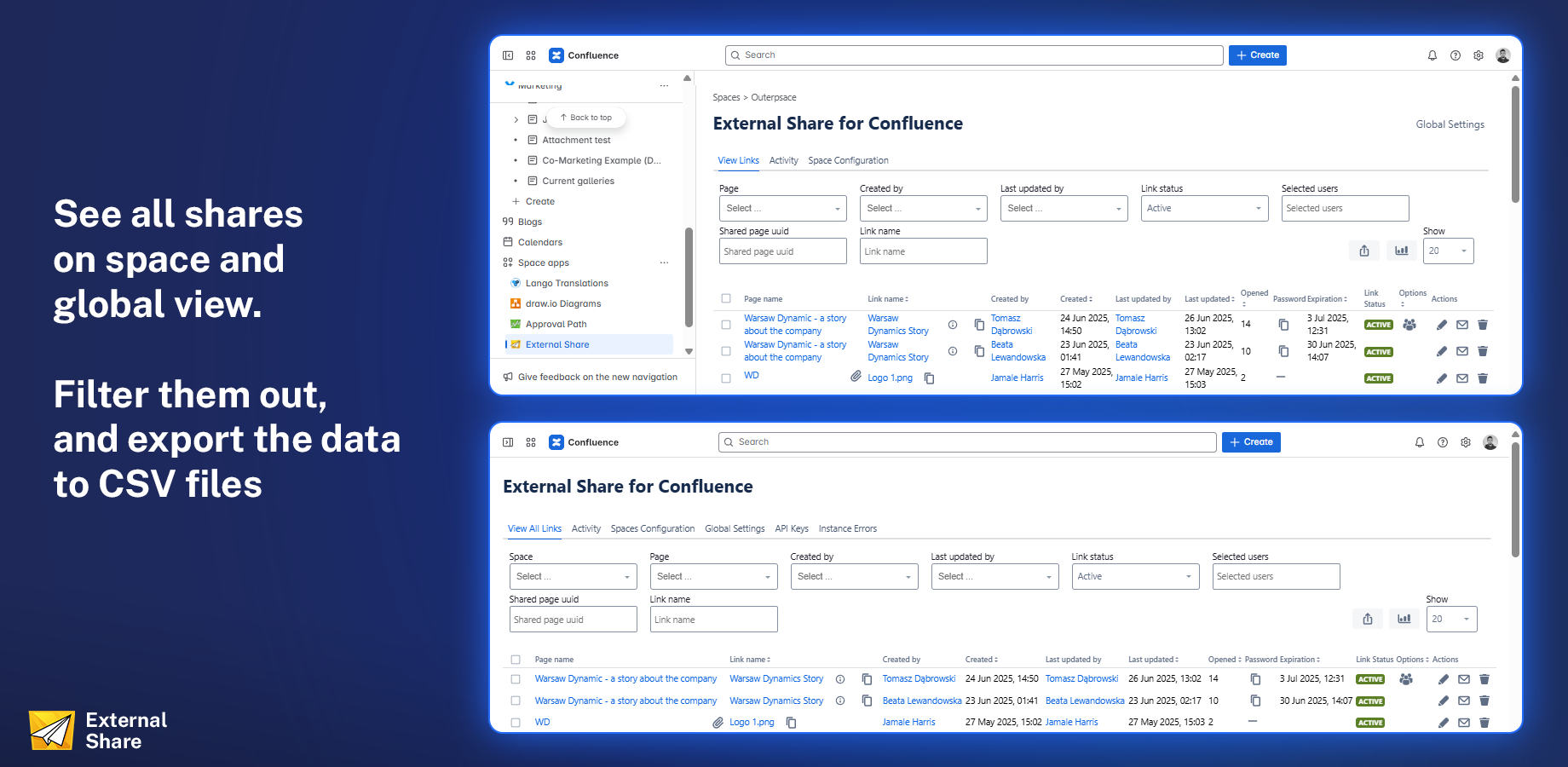Toggle select-all checkbox in top window table
Image resolution: width=1568 pixels, height=767 pixels.
[726, 298]
